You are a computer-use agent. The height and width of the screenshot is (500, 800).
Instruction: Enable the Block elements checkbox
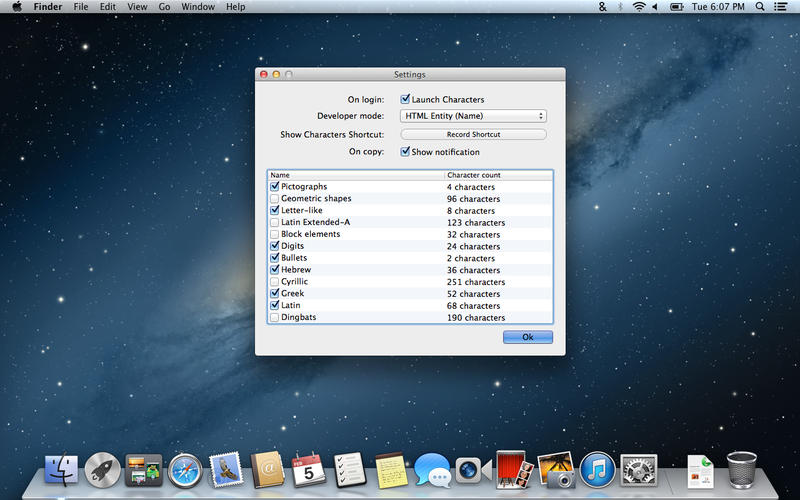(x=274, y=234)
